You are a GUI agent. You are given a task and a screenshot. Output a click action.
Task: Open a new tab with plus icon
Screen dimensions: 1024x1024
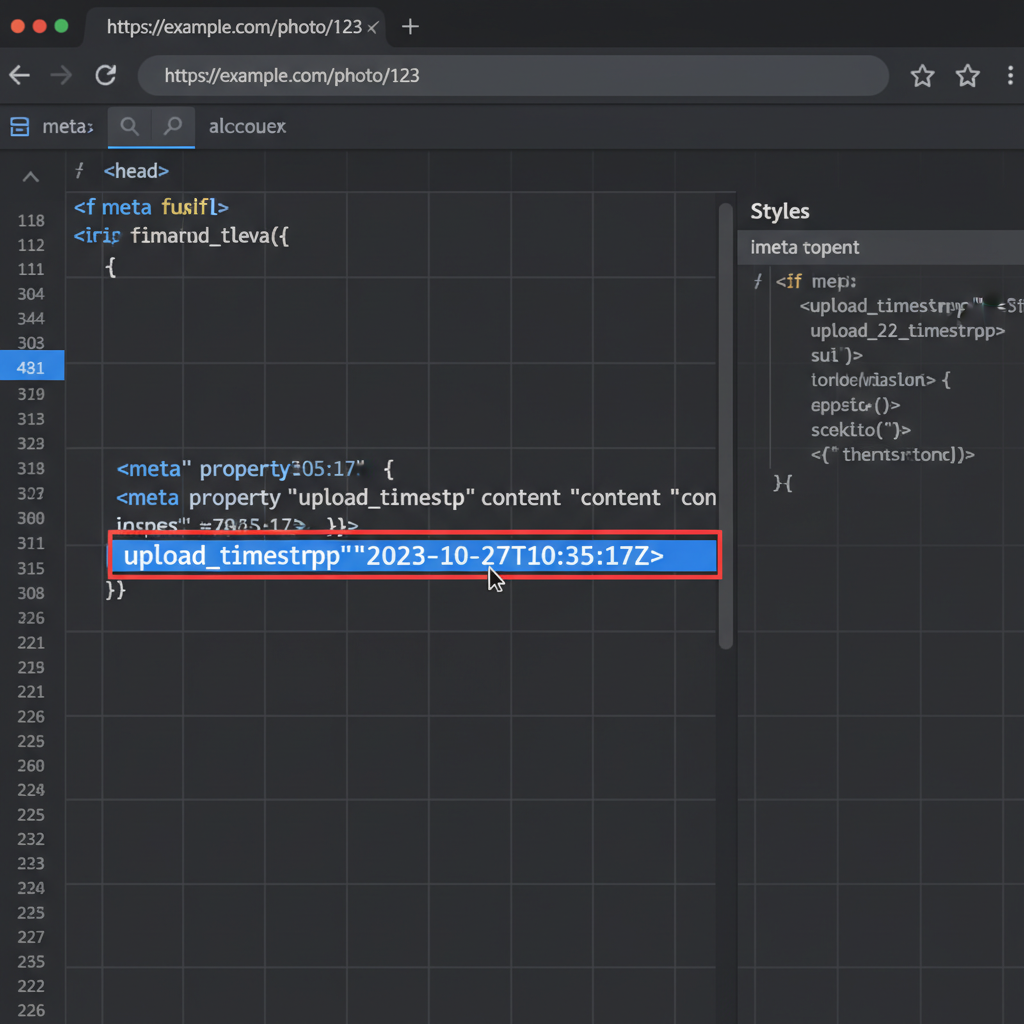(410, 27)
